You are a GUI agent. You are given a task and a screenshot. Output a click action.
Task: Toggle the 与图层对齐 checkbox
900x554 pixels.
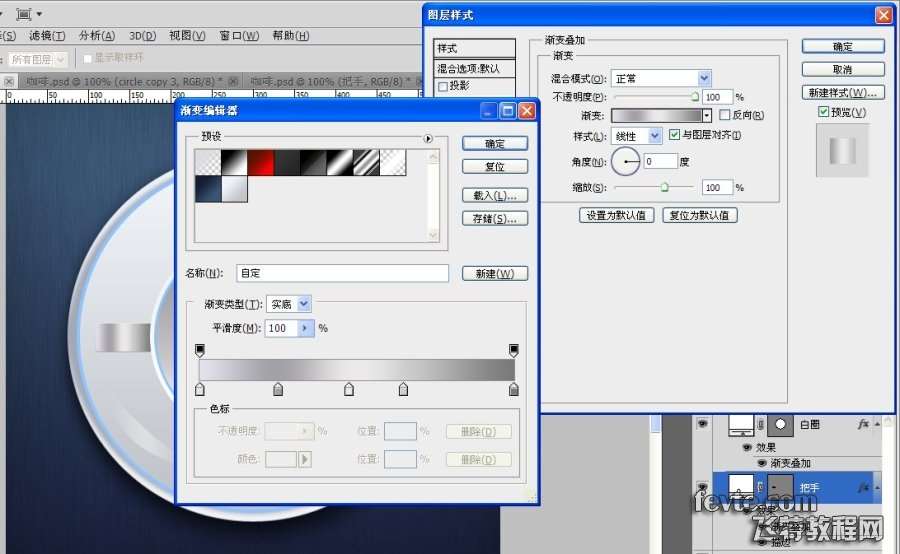(x=675, y=135)
